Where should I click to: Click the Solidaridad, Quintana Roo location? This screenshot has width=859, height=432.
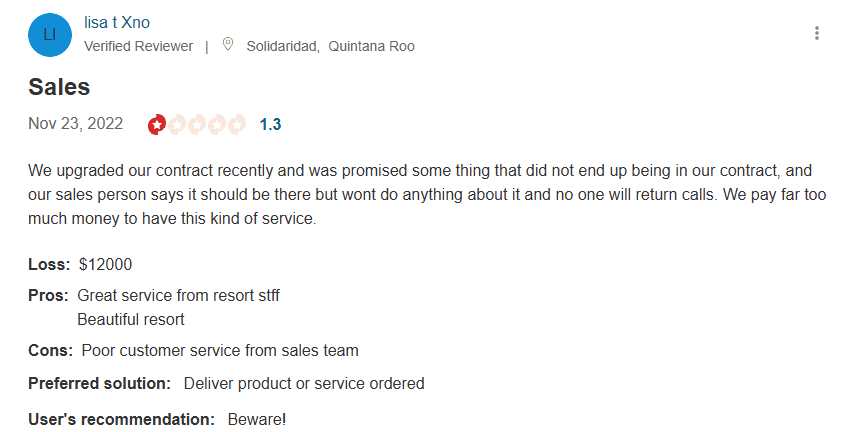tap(330, 46)
